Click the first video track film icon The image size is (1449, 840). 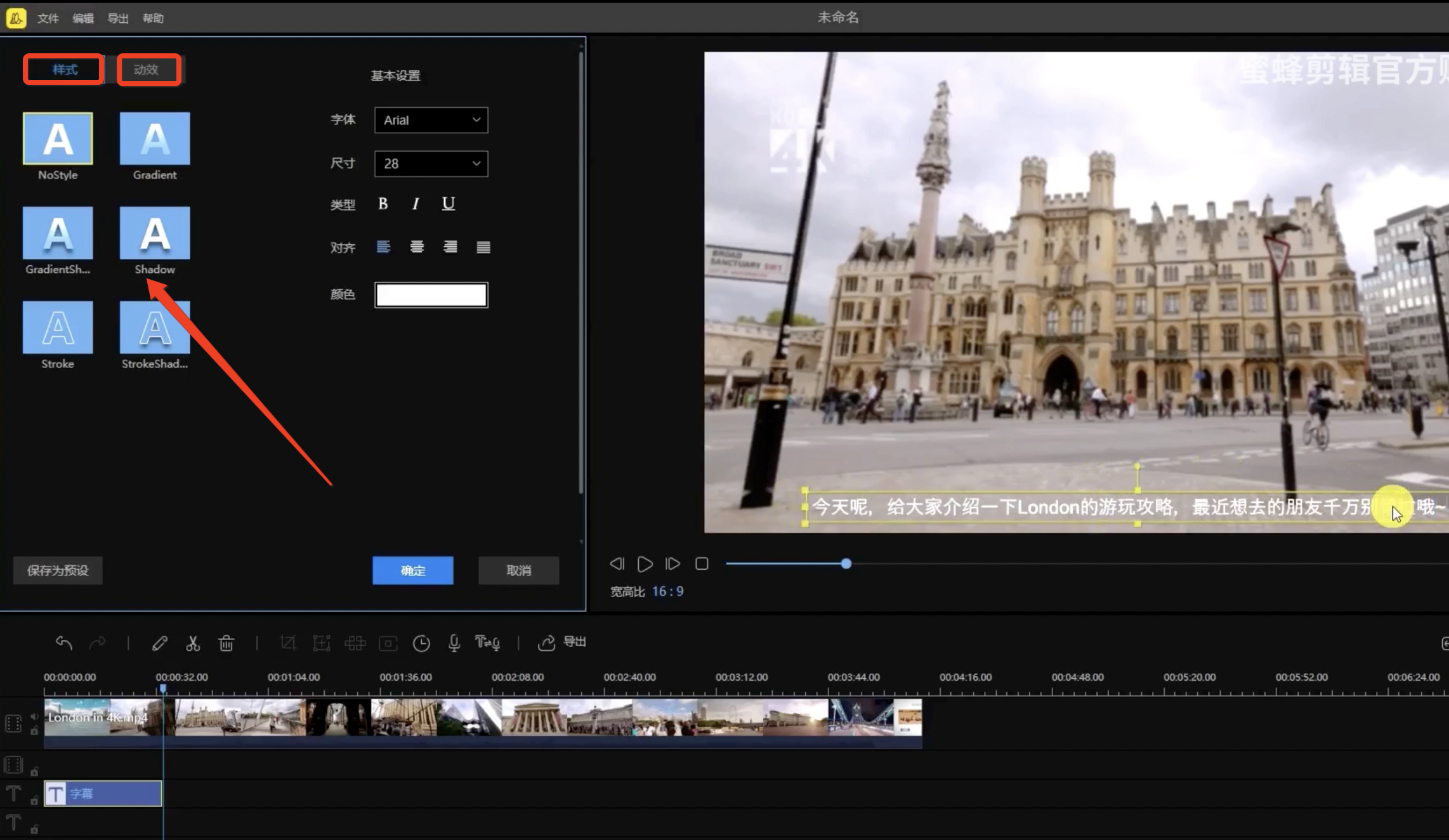(13, 723)
